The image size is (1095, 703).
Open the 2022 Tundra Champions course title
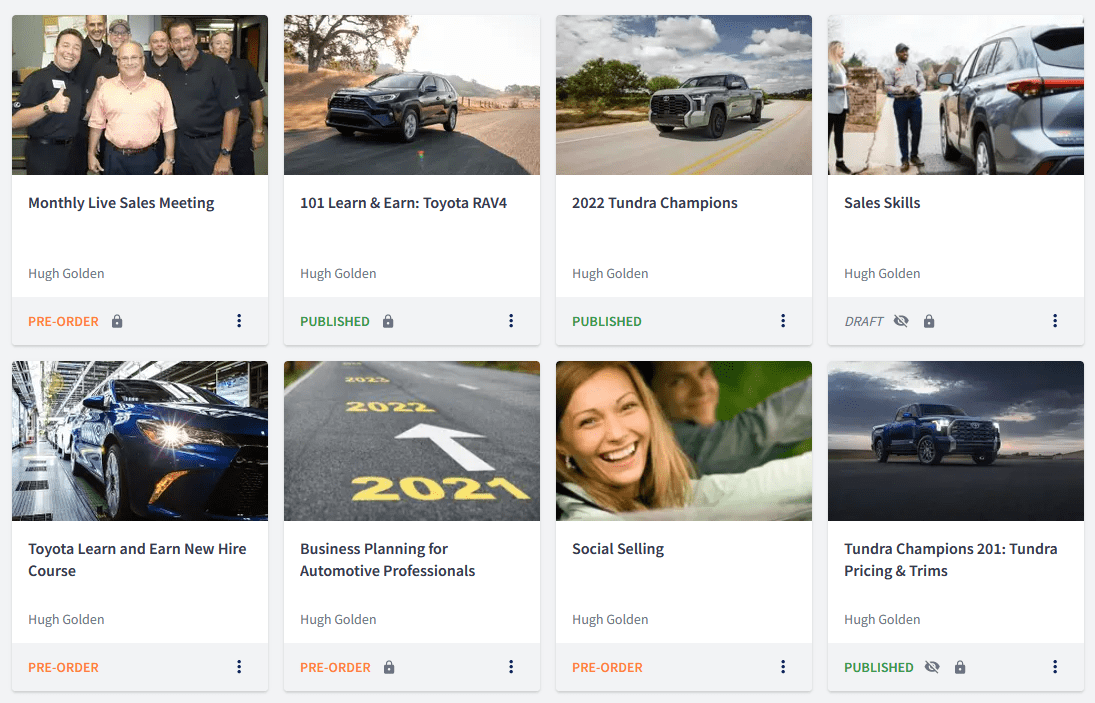[x=654, y=203]
